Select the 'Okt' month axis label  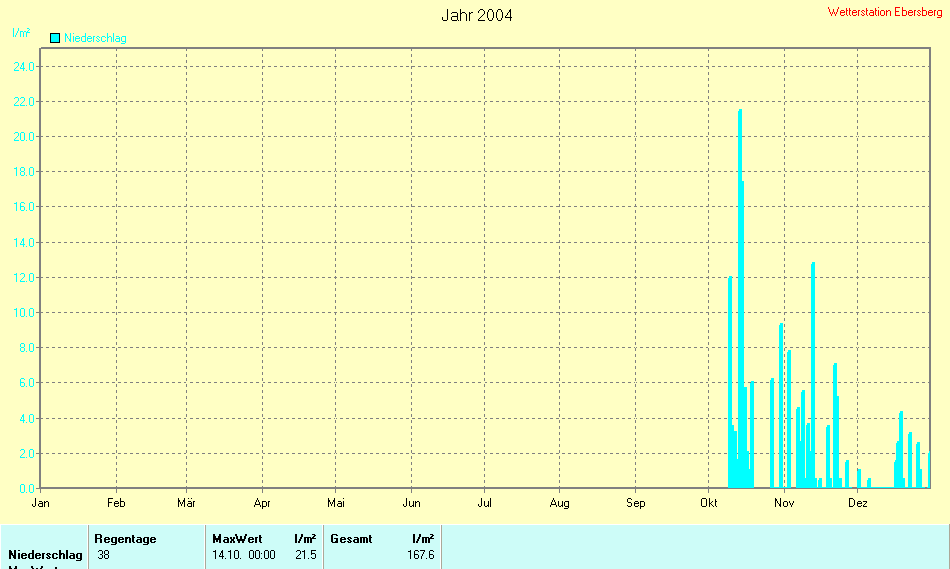(x=709, y=503)
